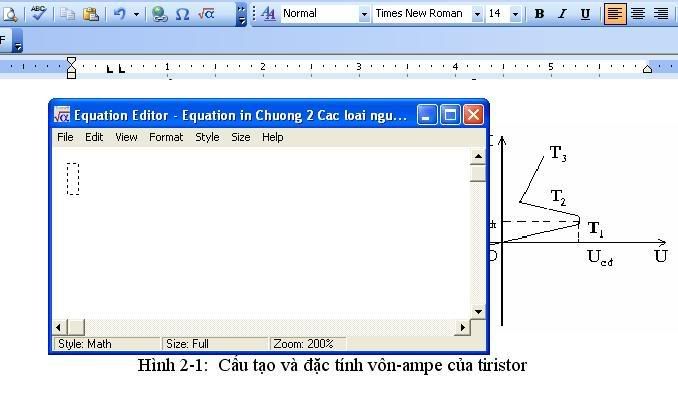Open the Style menu in Equation Editor

(x=207, y=137)
